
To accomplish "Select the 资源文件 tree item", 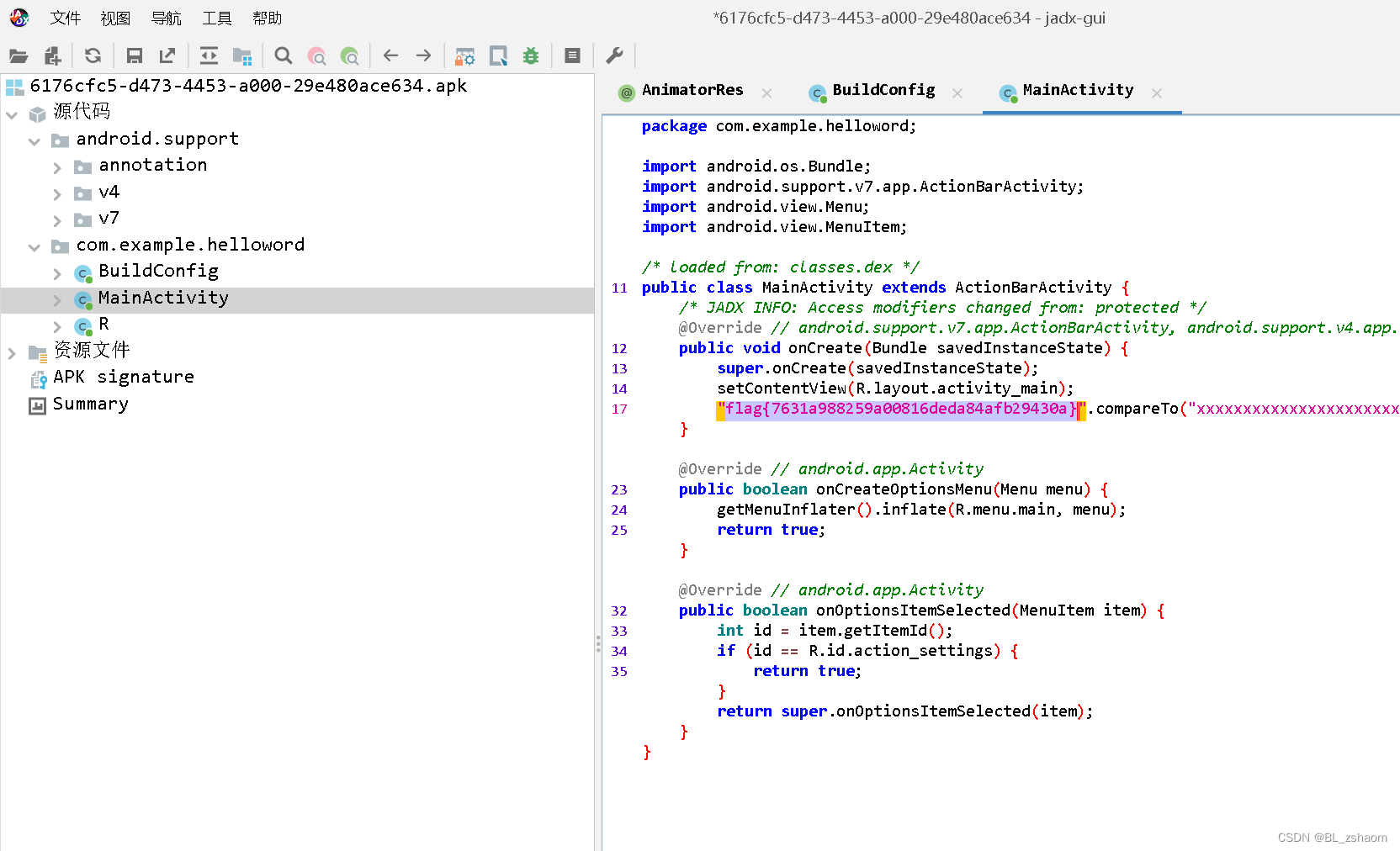I will tap(92, 350).
